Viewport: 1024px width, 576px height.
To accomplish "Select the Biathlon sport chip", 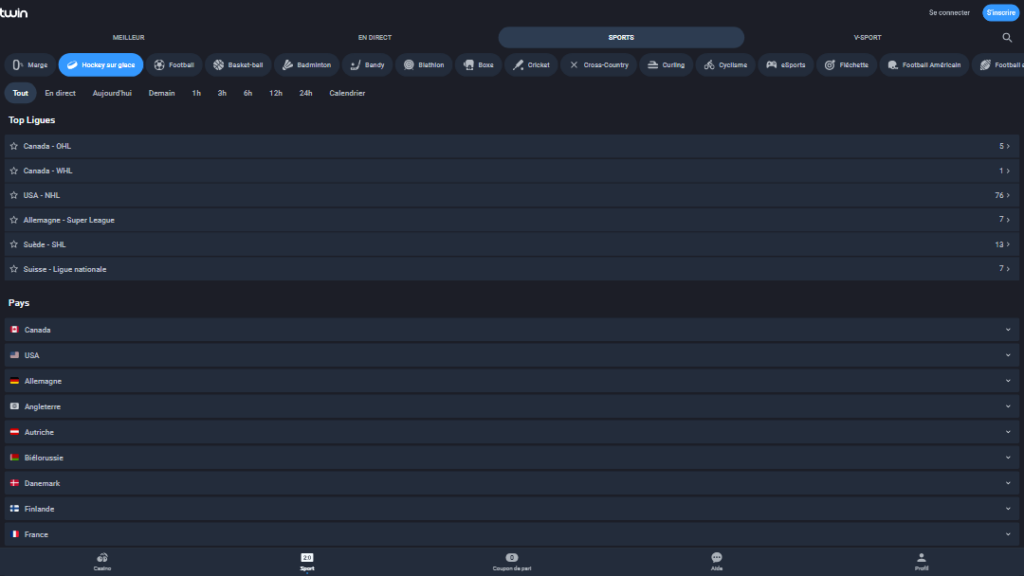I will 423,65.
